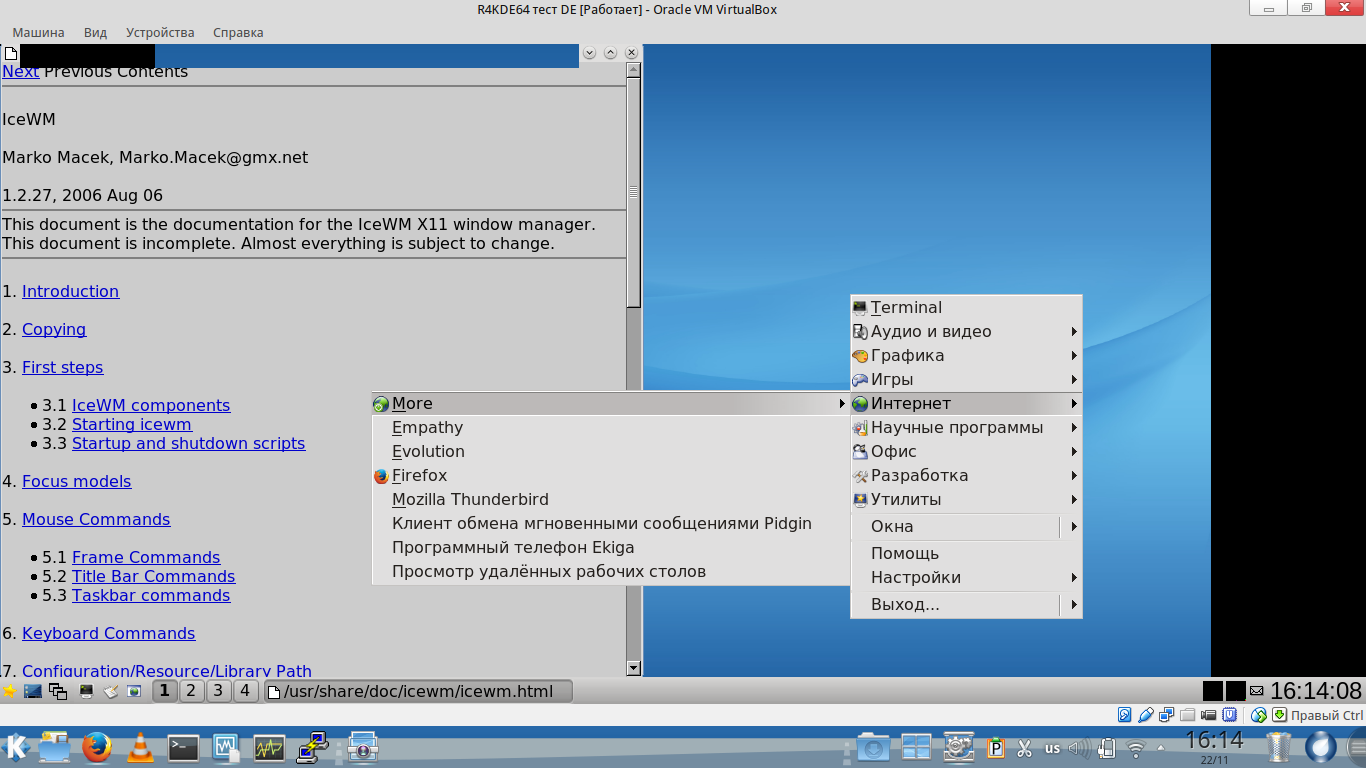Switch to IceWM workspace 2
Screen dimensions: 1366x768
click(x=191, y=691)
